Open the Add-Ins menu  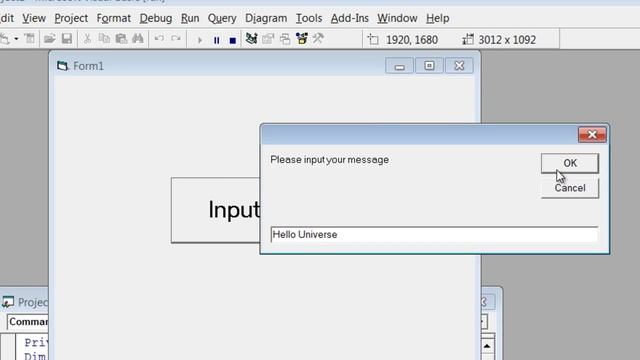point(350,18)
